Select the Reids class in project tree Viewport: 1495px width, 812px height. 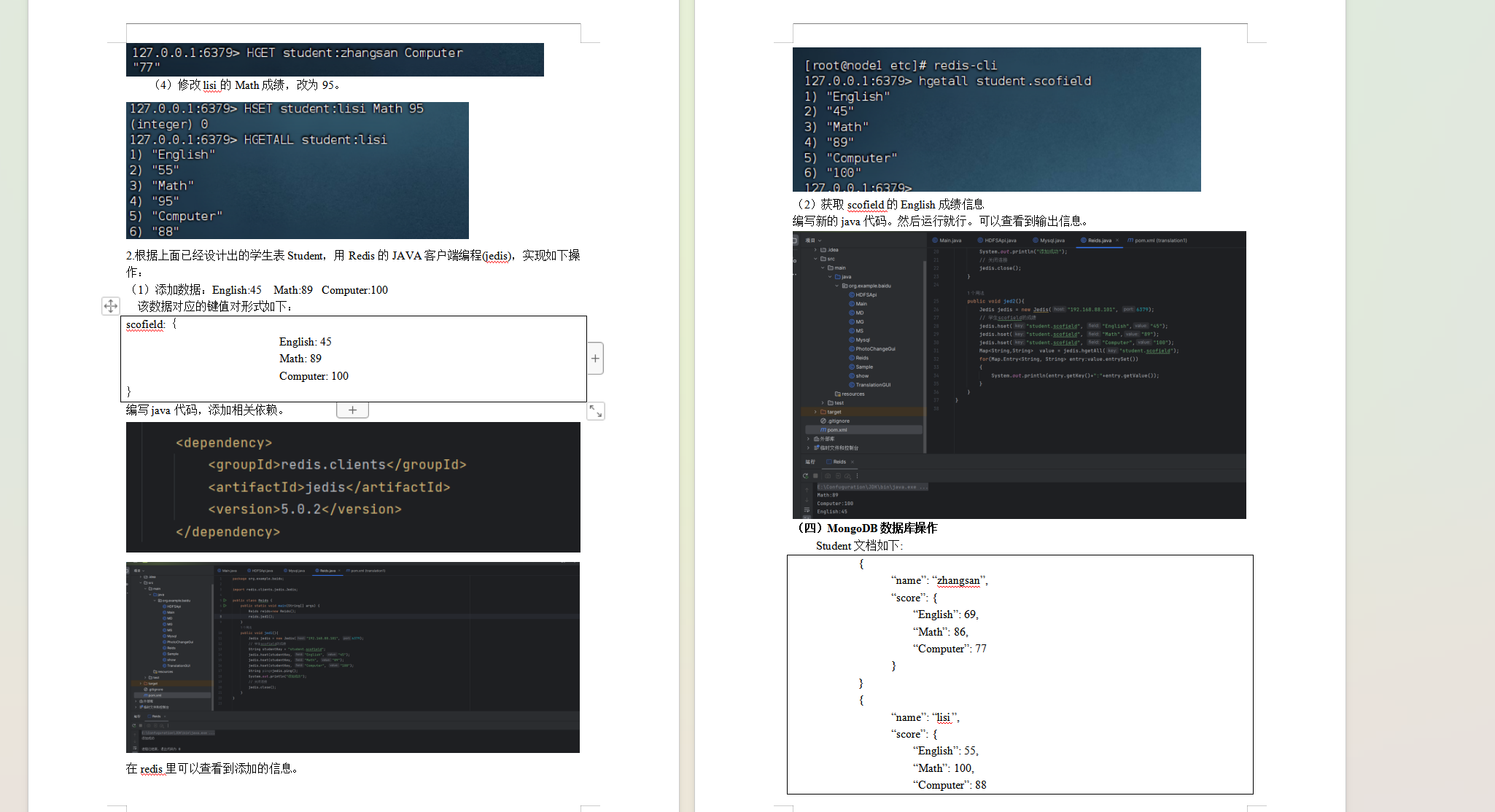pos(861,358)
